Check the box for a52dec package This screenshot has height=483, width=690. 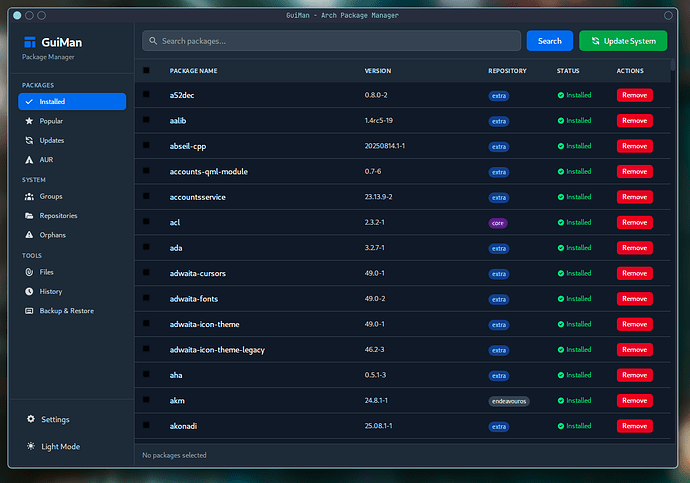[x=146, y=95]
